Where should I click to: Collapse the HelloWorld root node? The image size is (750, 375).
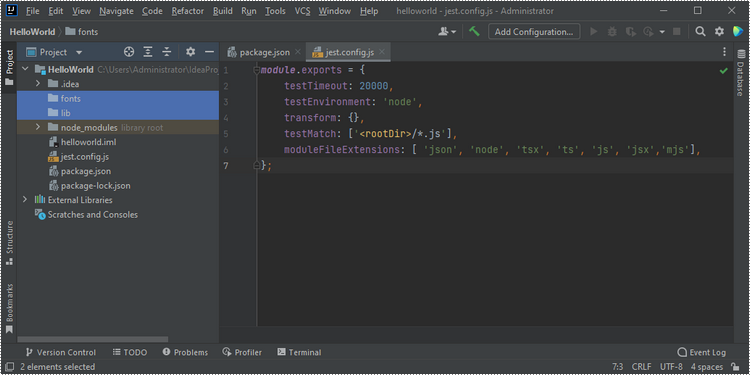point(25,69)
